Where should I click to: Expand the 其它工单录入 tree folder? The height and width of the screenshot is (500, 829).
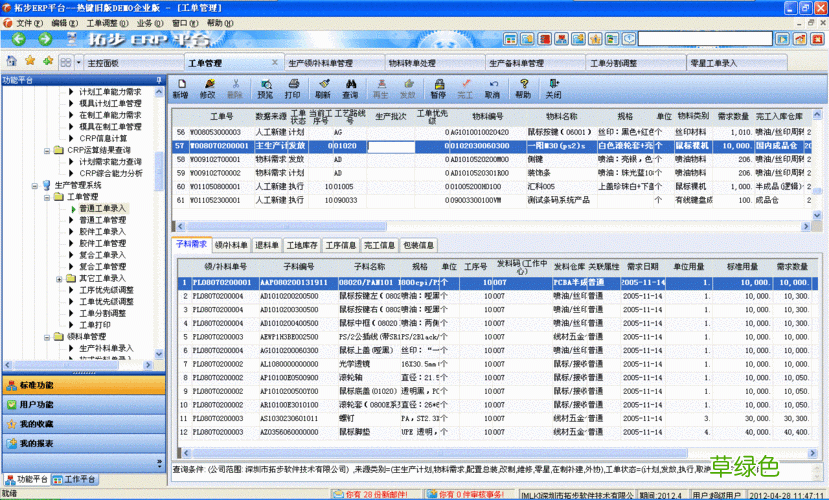[x=58, y=278]
